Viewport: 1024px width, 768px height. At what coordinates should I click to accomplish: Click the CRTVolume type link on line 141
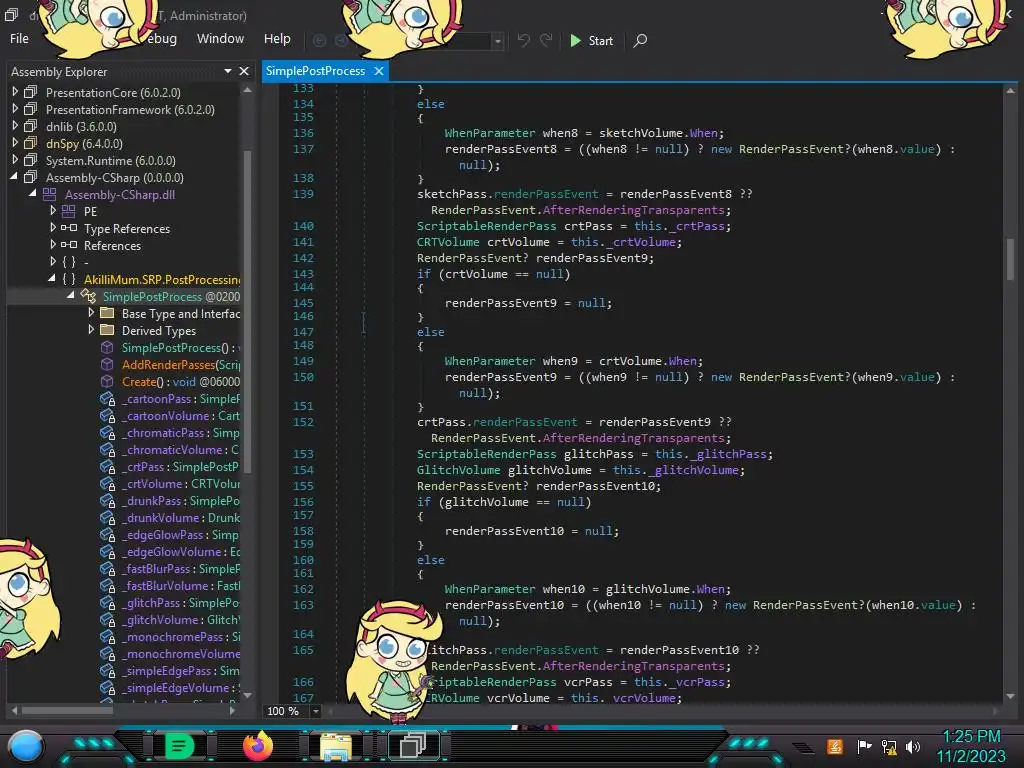click(448, 242)
